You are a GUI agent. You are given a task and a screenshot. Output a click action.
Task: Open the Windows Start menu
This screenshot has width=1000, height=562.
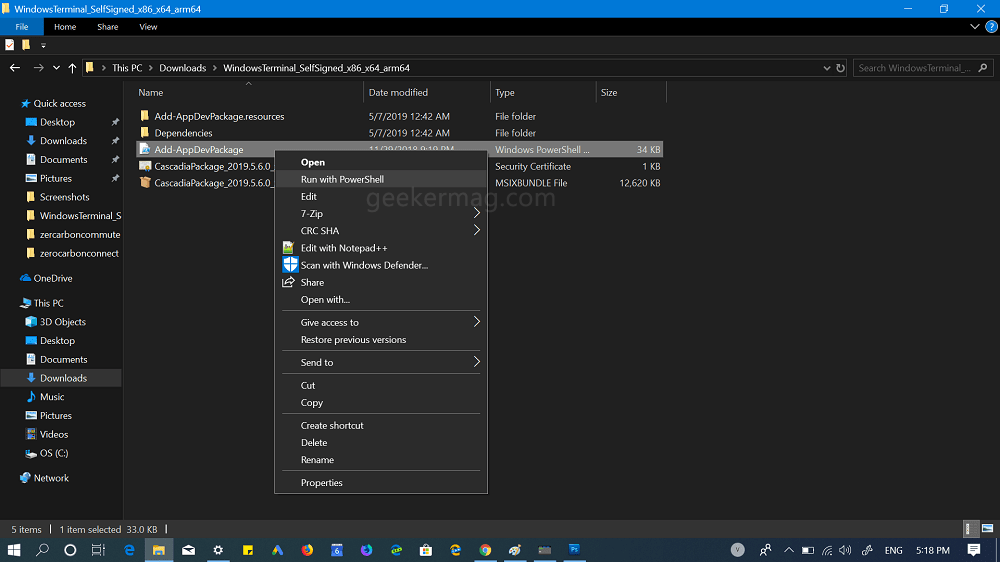(13, 550)
